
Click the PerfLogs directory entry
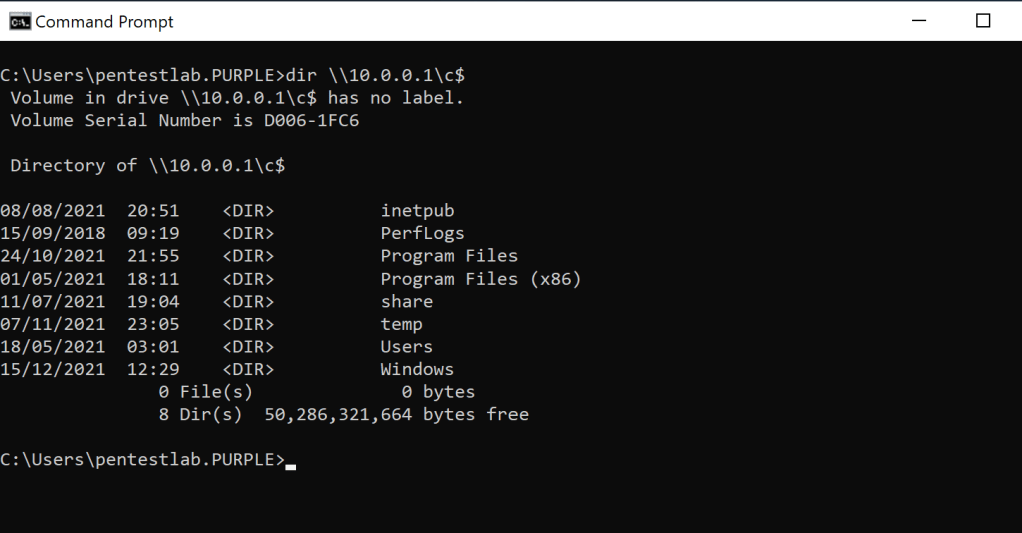422,233
